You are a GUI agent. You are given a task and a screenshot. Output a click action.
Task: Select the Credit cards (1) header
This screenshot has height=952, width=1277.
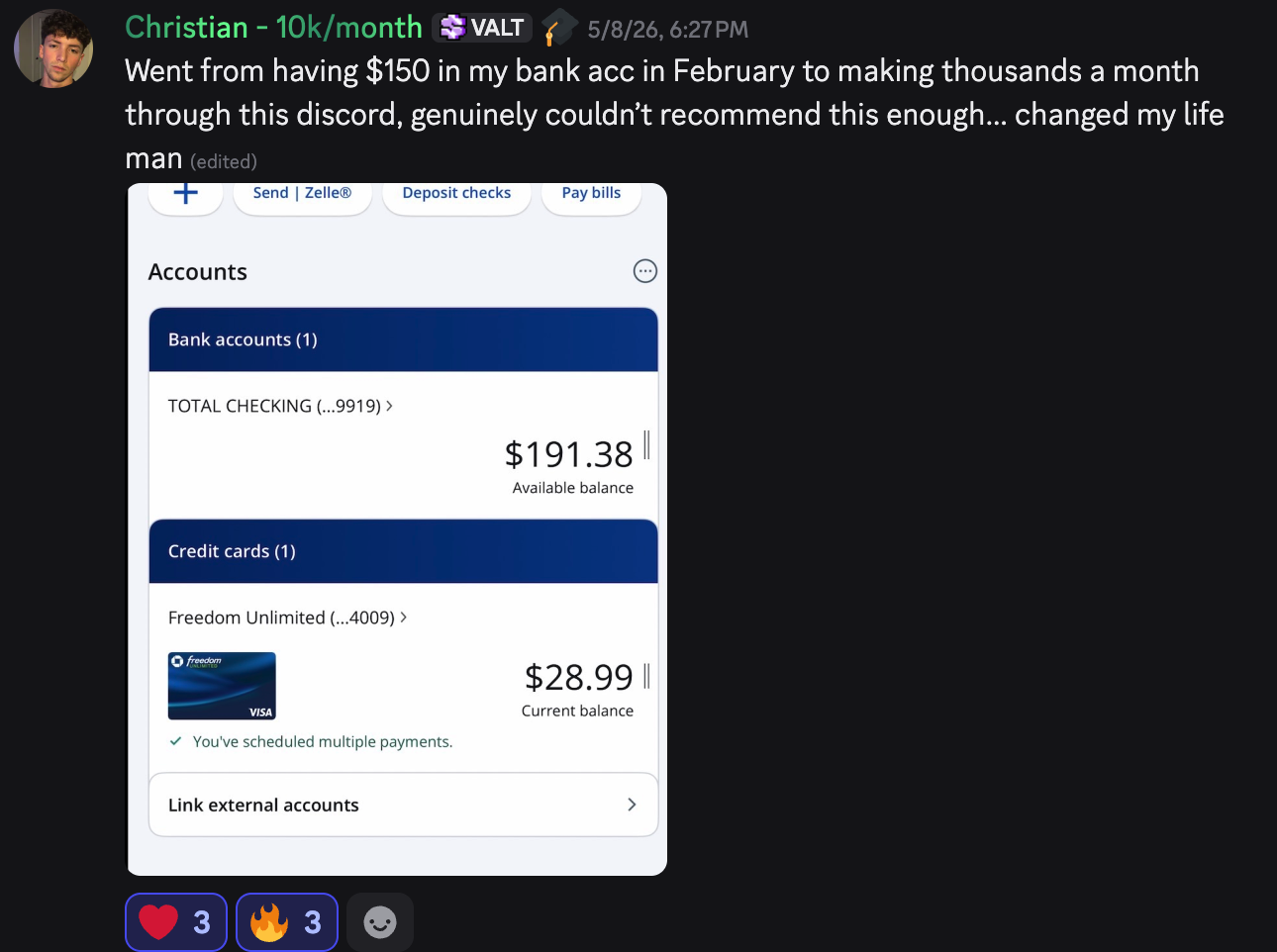(x=403, y=551)
